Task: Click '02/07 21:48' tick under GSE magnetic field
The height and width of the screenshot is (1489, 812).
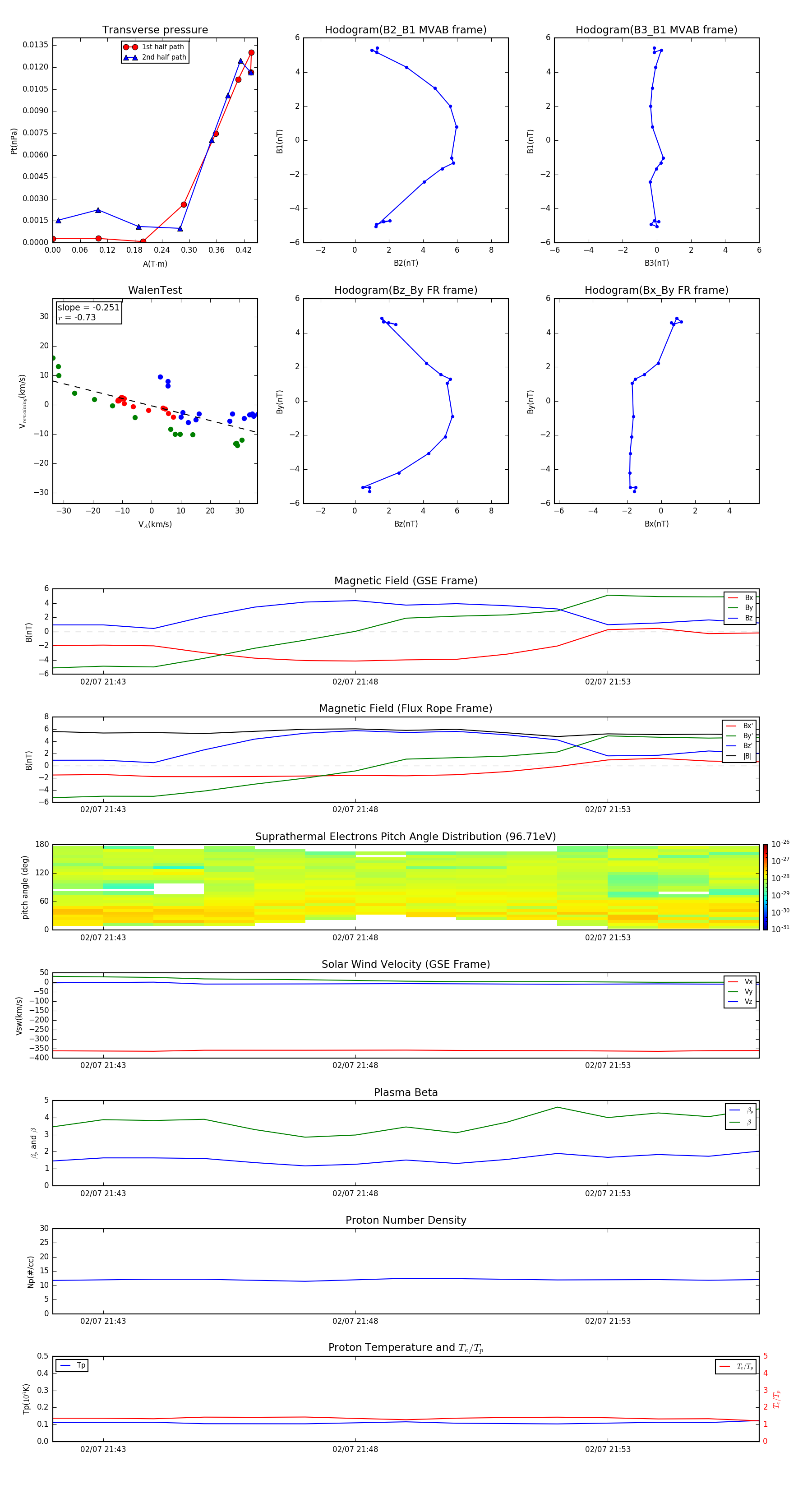Action: (355, 682)
